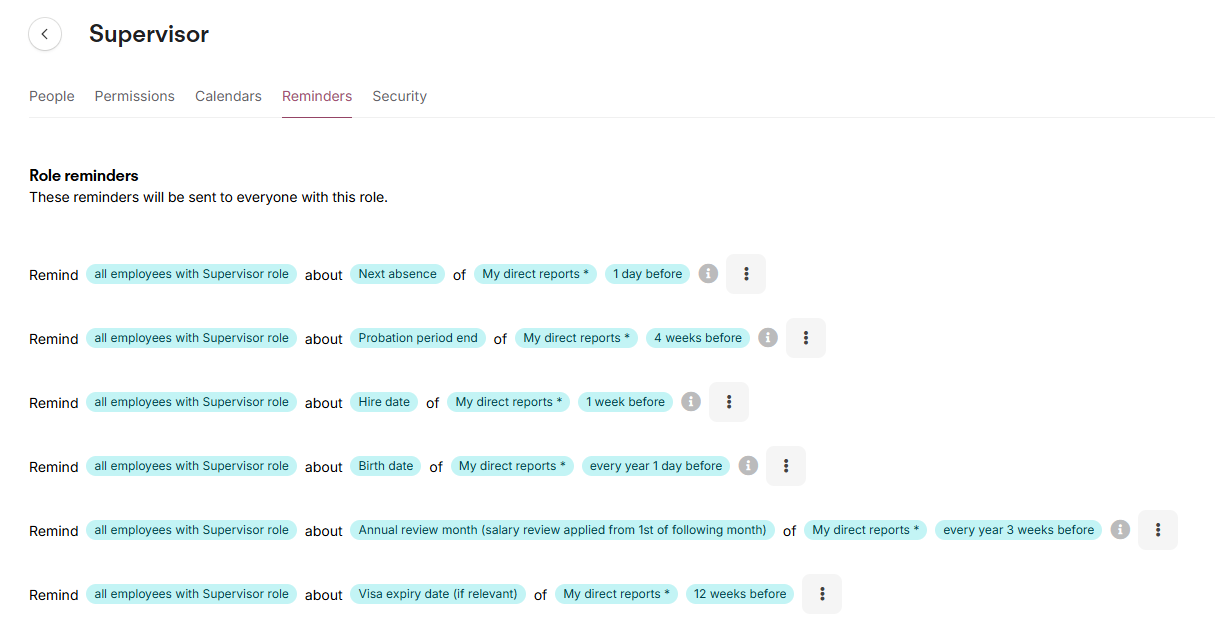
Task: Open the three-dot menu for Probation period end reminder
Action: (x=806, y=338)
